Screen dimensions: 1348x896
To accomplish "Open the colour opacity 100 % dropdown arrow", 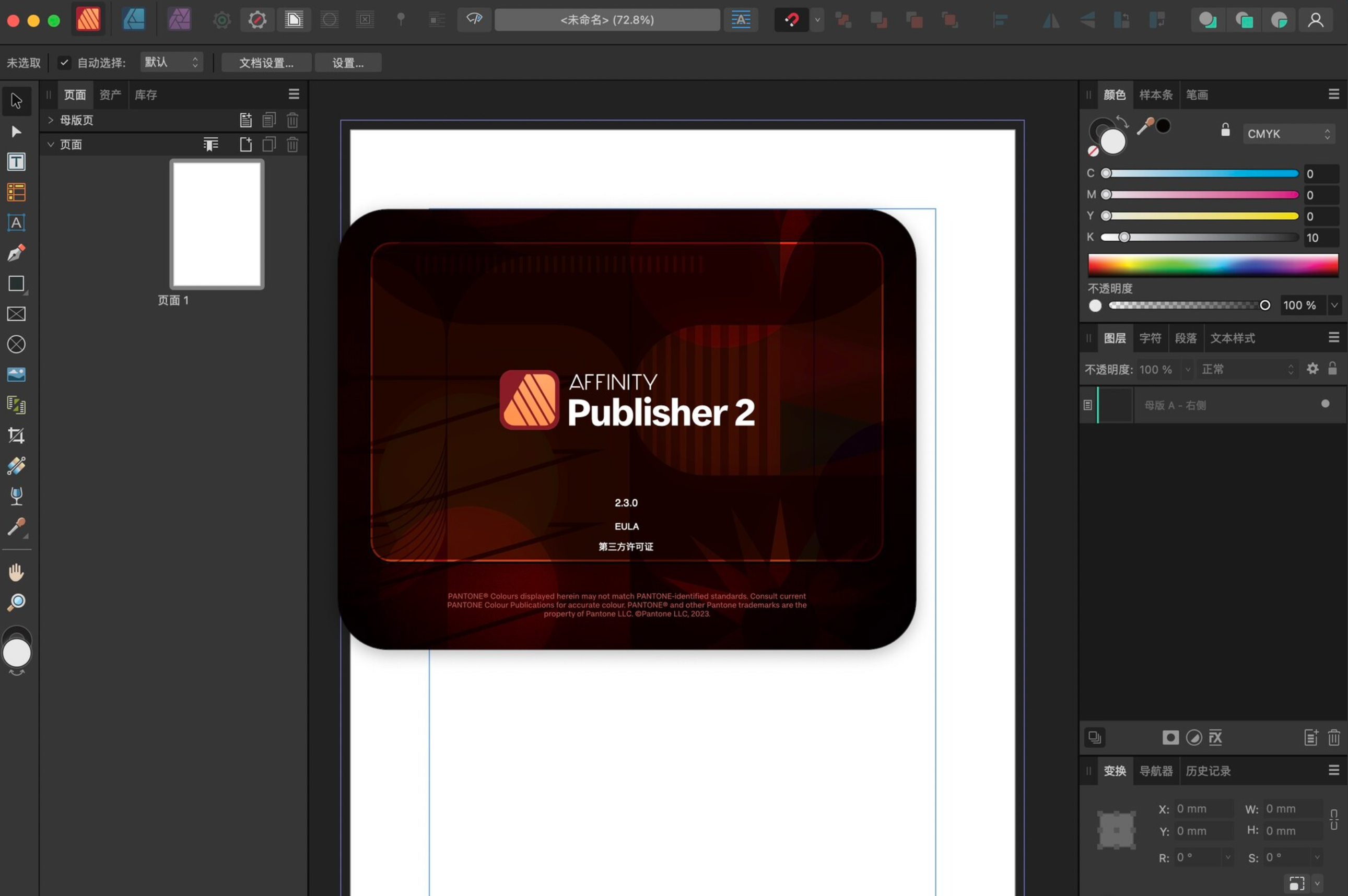I will [x=1334, y=305].
